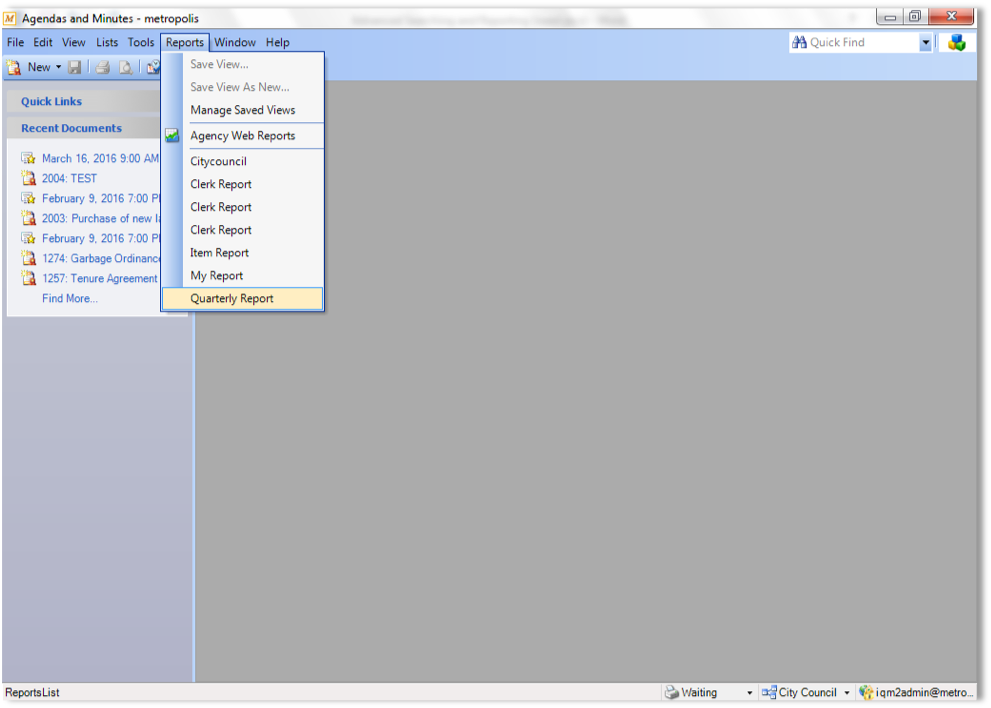Expand the Waiting status dropdown arrow
This screenshot has width=991, height=708.
pos(750,693)
